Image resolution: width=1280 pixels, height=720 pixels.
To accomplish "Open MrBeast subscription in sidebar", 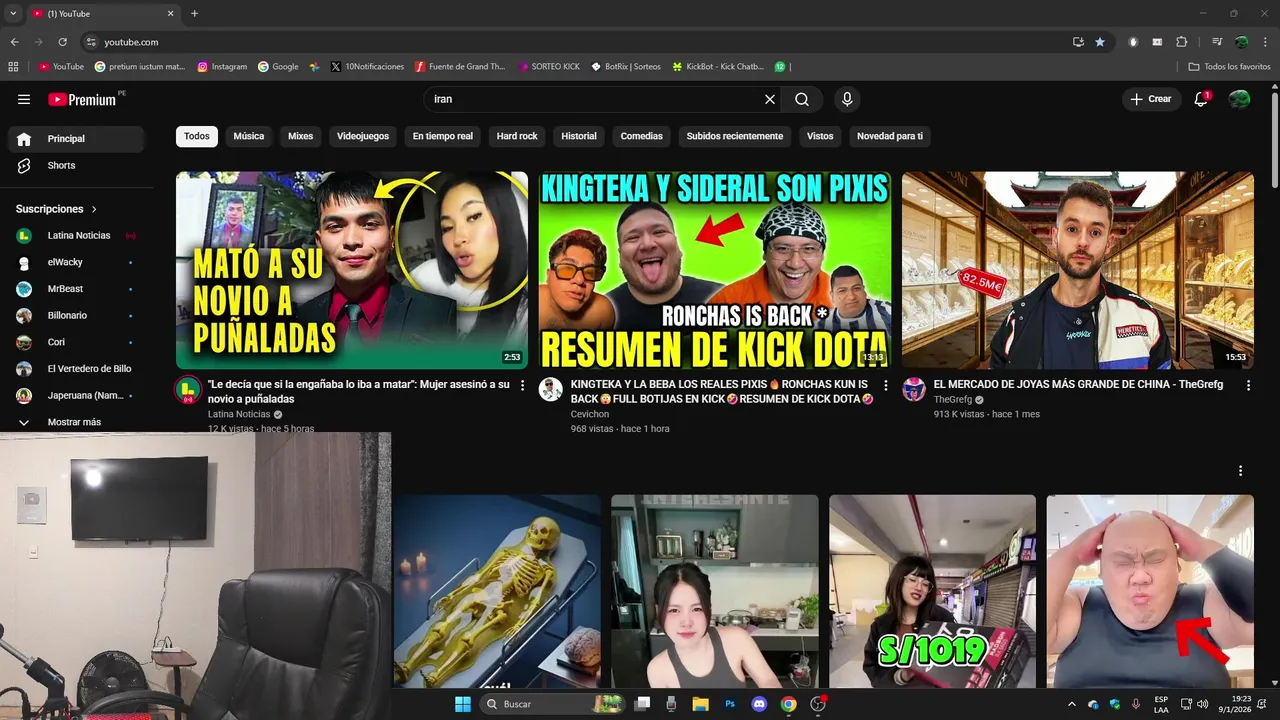I will click(x=76, y=289).
